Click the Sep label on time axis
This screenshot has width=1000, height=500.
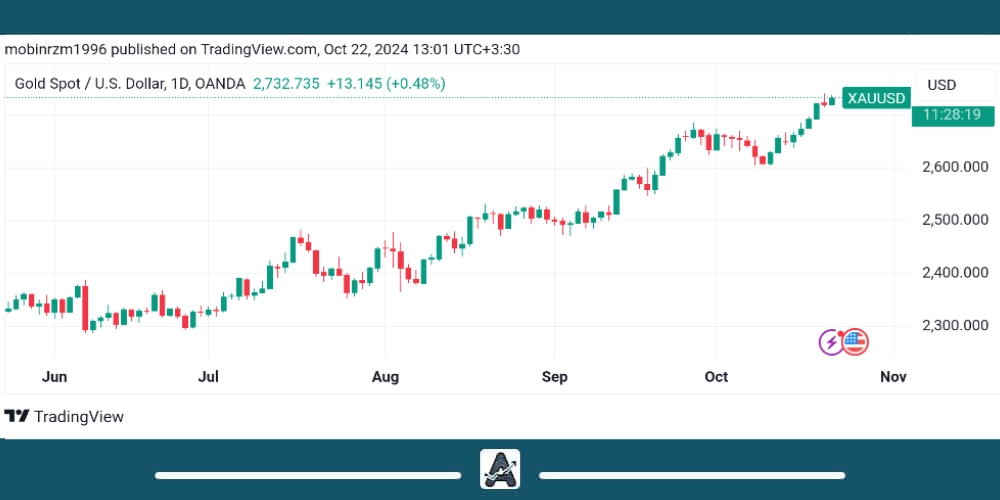pyautogui.click(x=554, y=377)
